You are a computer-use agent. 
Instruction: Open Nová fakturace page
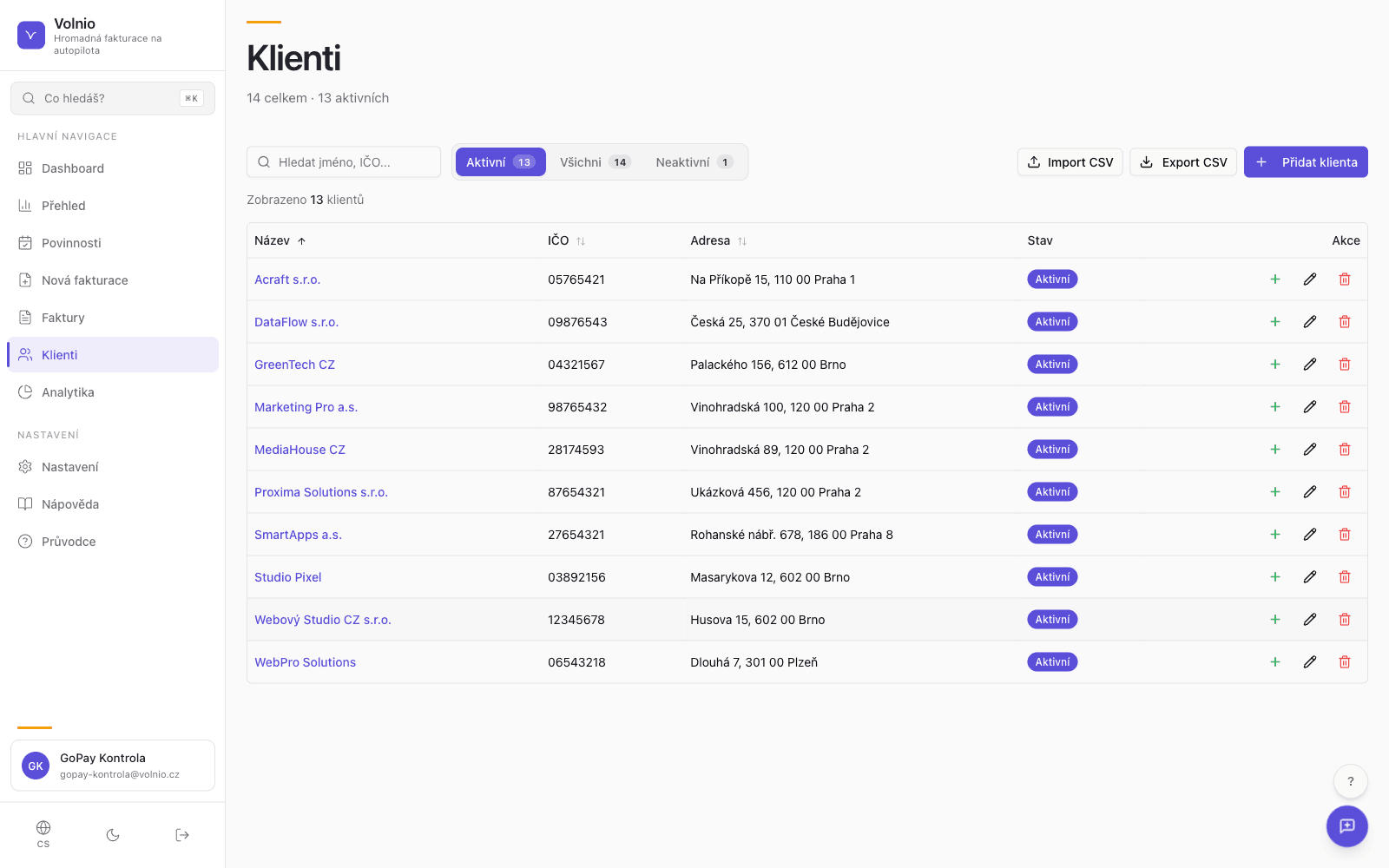pyautogui.click(x=113, y=280)
